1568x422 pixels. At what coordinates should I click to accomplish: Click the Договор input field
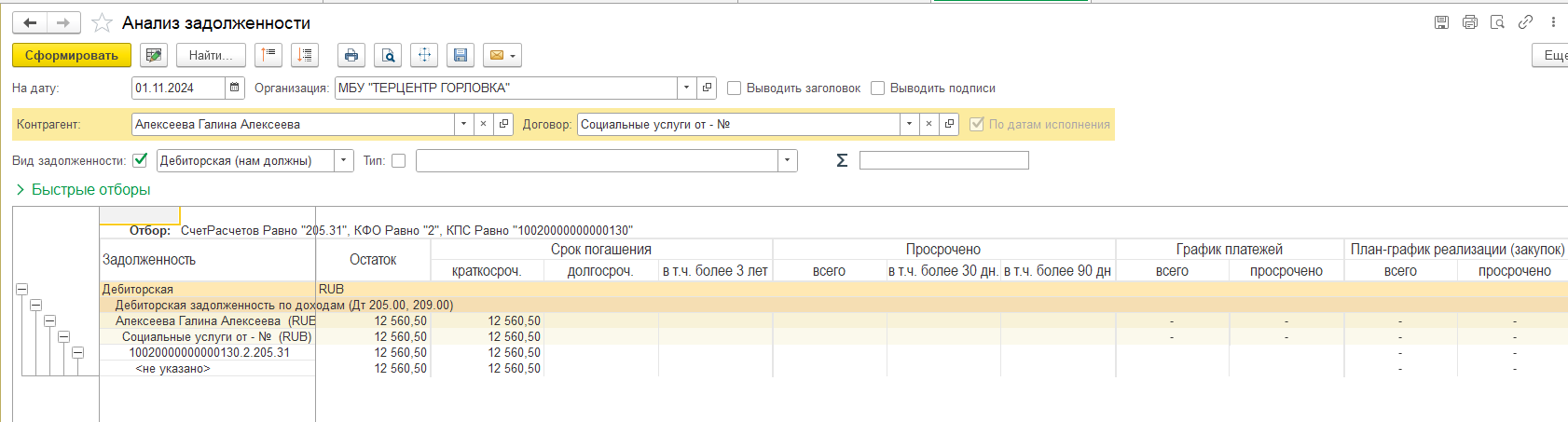(x=738, y=124)
